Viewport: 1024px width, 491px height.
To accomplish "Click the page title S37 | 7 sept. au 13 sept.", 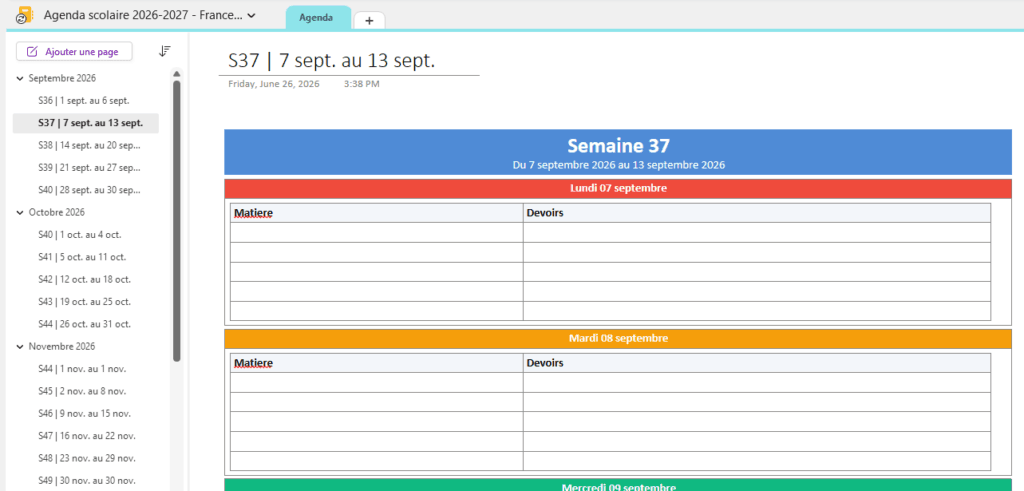I will coord(331,60).
